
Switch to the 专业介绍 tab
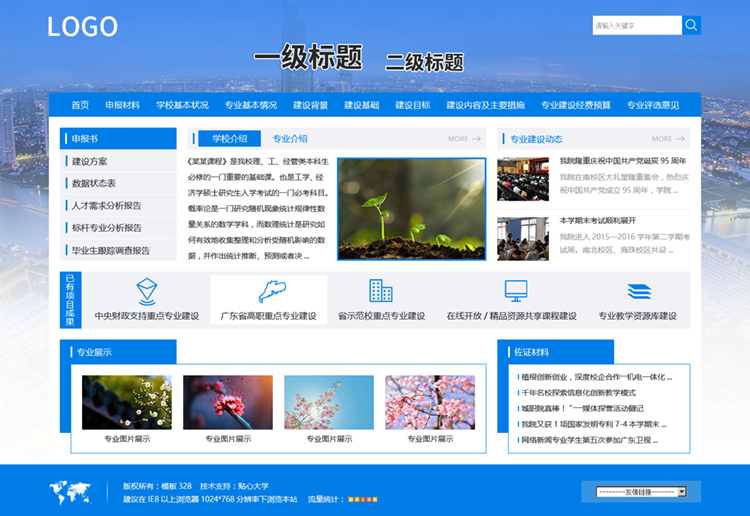290,139
